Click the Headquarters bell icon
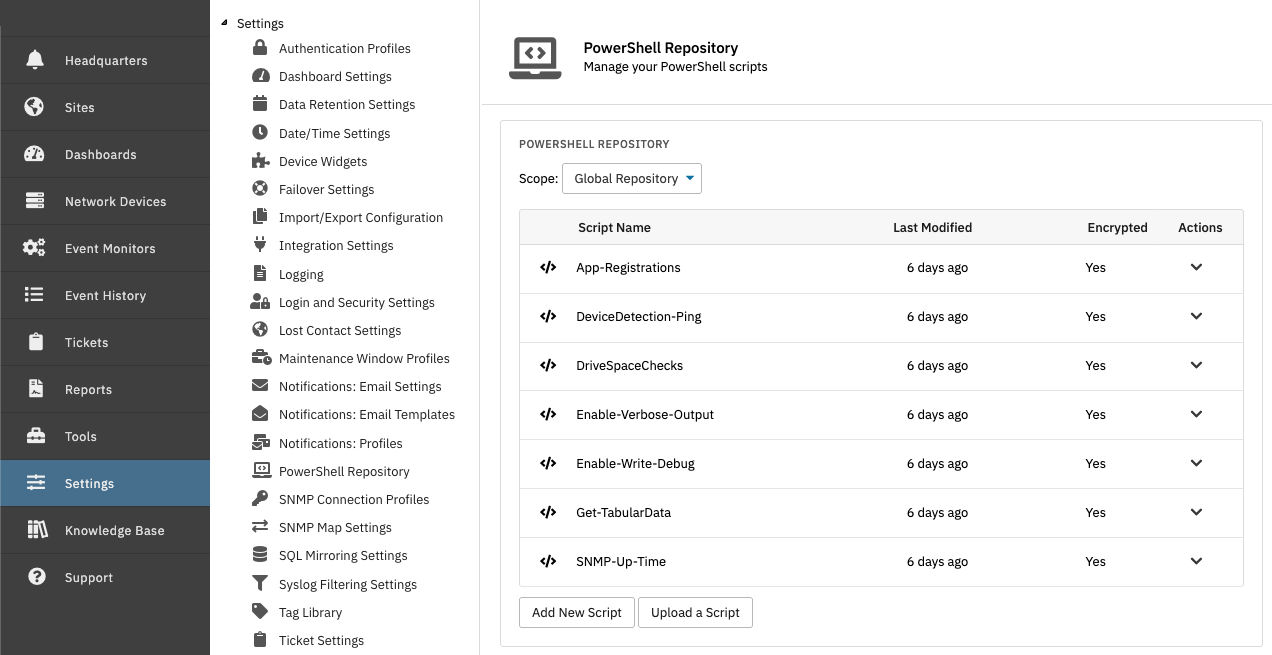This screenshot has width=1272, height=655. pyautogui.click(x=35, y=60)
